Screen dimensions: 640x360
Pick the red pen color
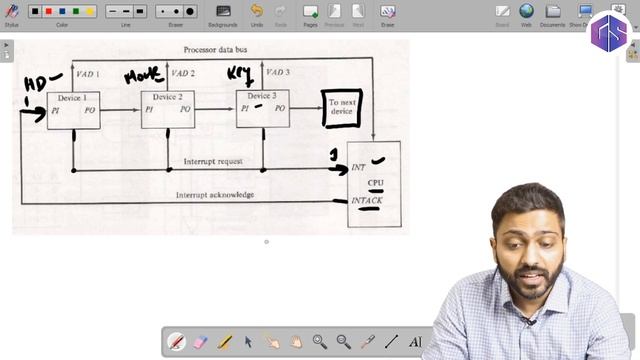[49, 11]
